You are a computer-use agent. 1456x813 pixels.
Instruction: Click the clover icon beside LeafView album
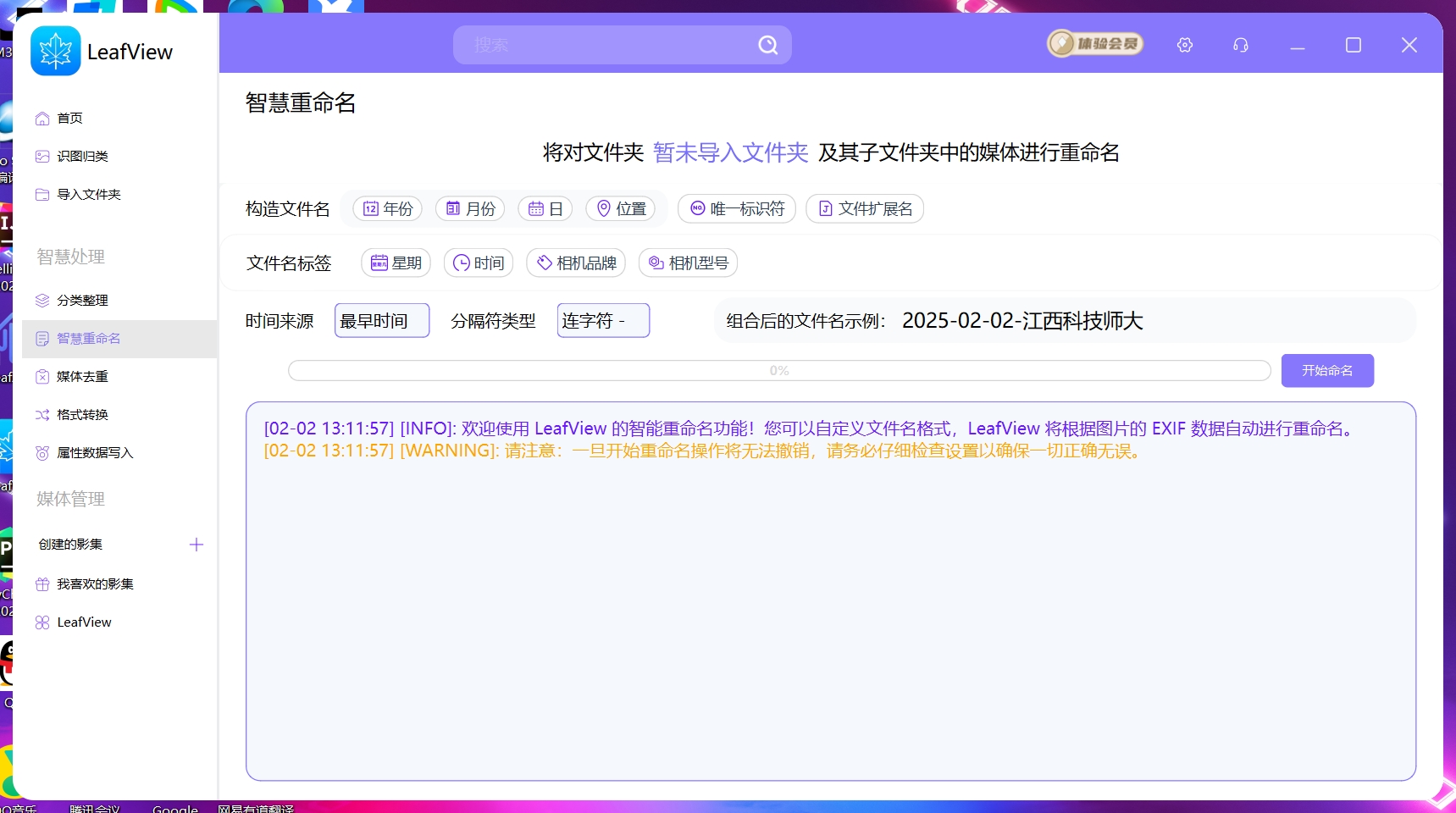[42, 622]
